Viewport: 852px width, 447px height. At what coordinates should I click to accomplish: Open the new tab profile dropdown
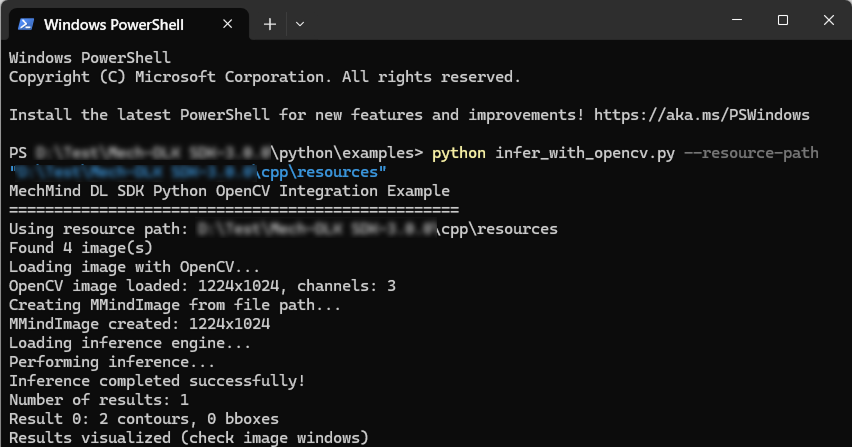click(x=299, y=24)
